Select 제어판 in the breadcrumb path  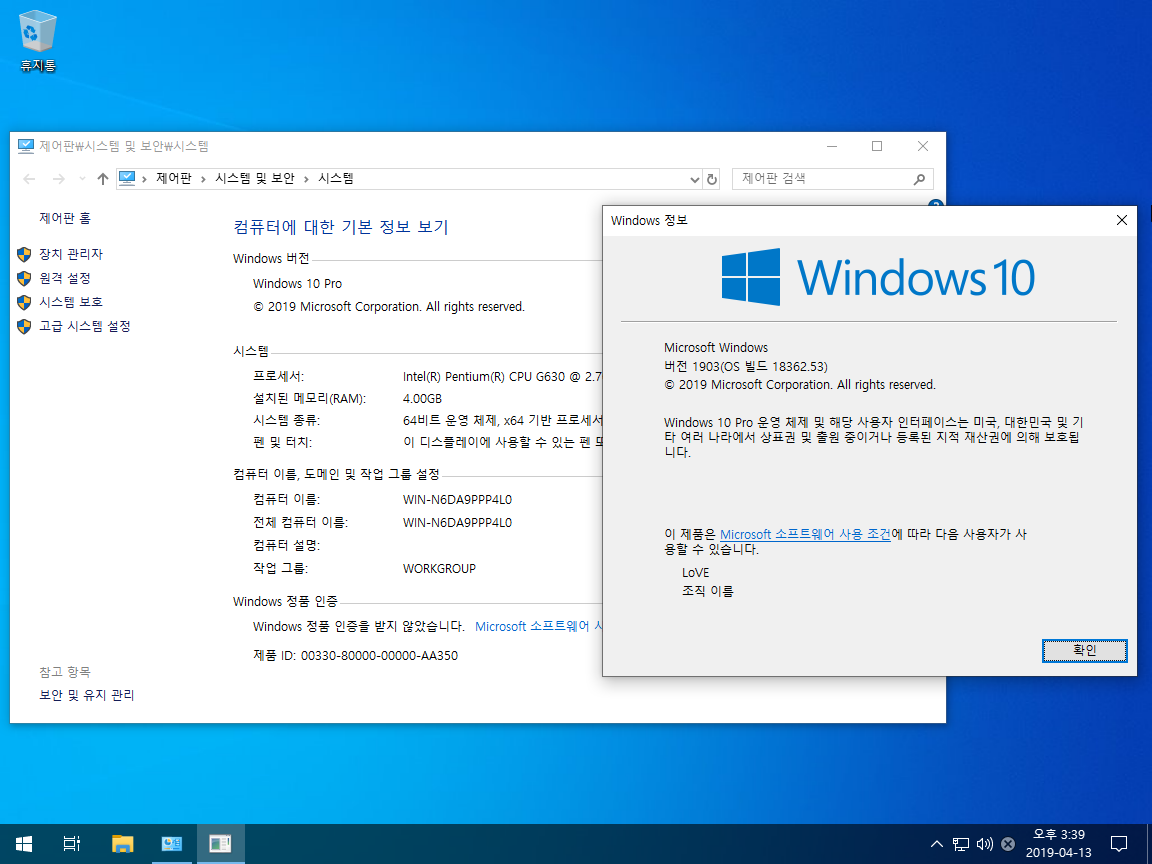[173, 179]
